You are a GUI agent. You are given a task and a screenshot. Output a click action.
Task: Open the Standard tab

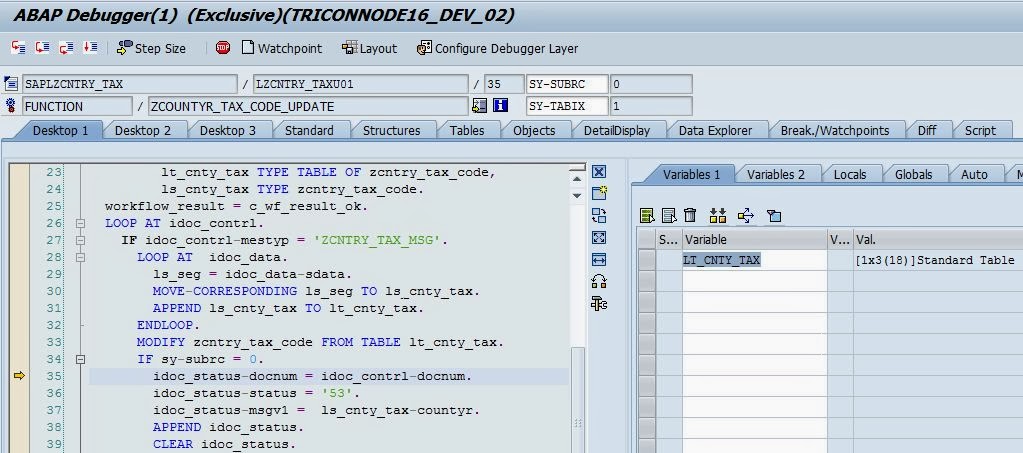(309, 131)
